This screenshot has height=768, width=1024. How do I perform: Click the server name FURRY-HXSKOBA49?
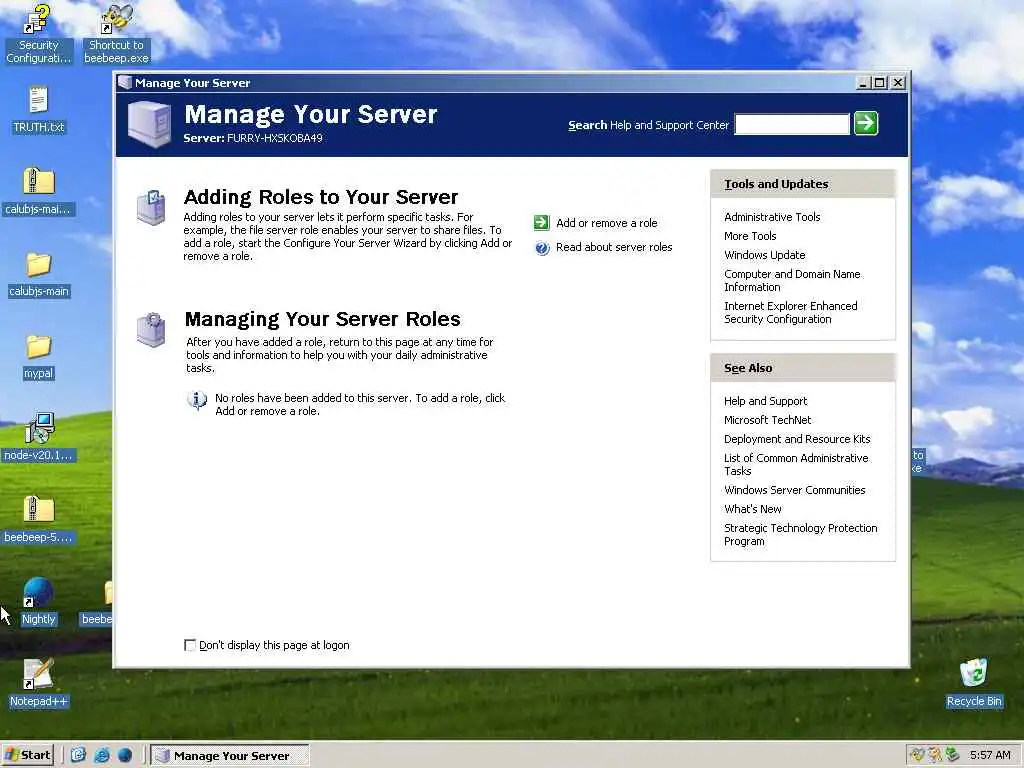(x=274, y=138)
